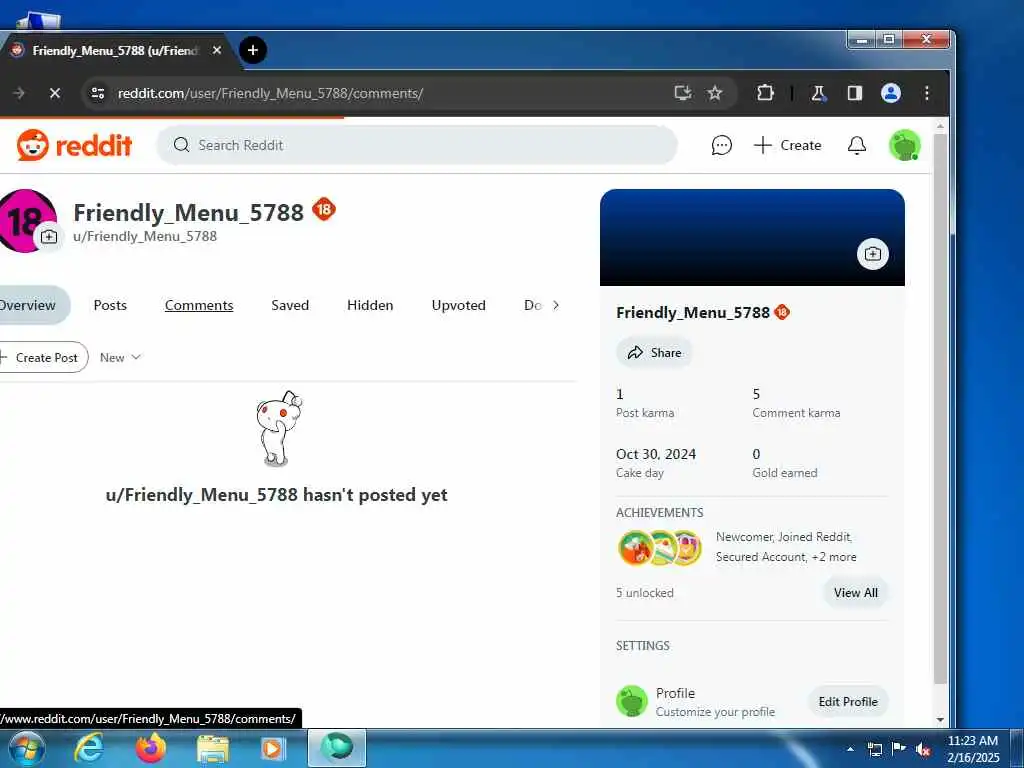
Task: Click the banner image upload camera icon
Action: coord(872,253)
